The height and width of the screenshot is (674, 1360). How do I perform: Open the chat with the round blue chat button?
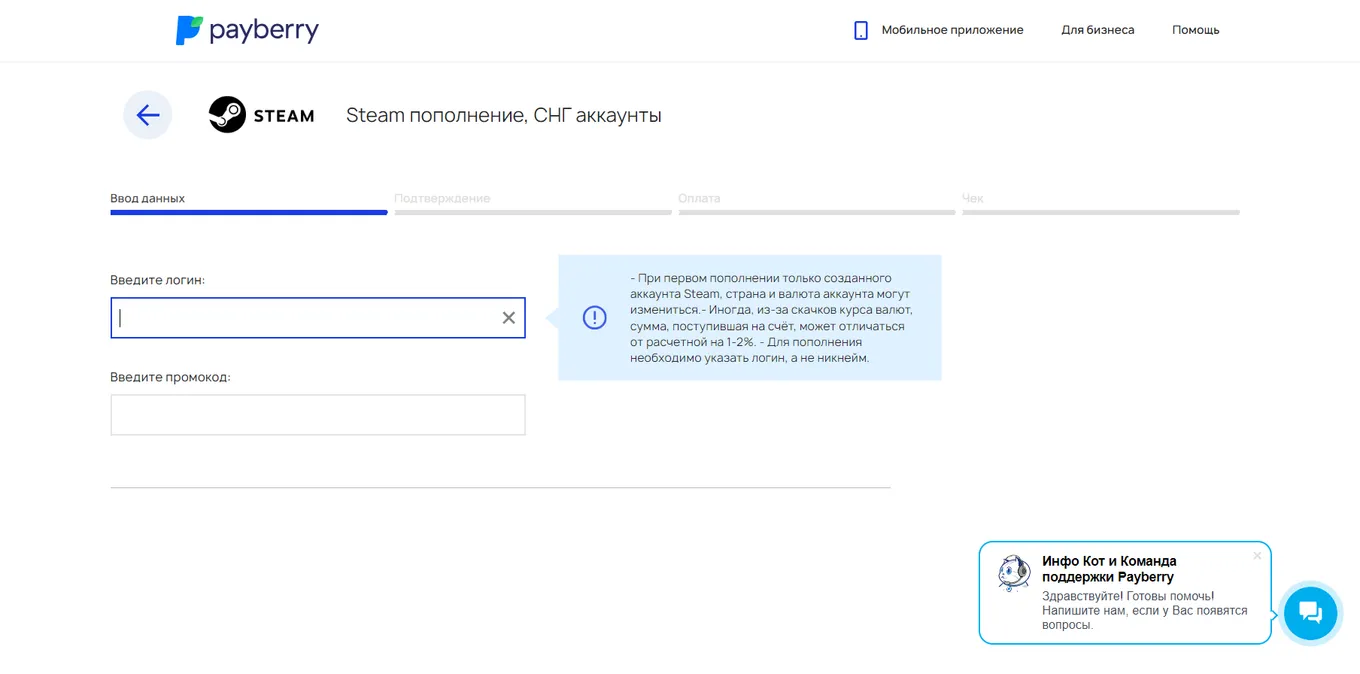[1310, 612]
